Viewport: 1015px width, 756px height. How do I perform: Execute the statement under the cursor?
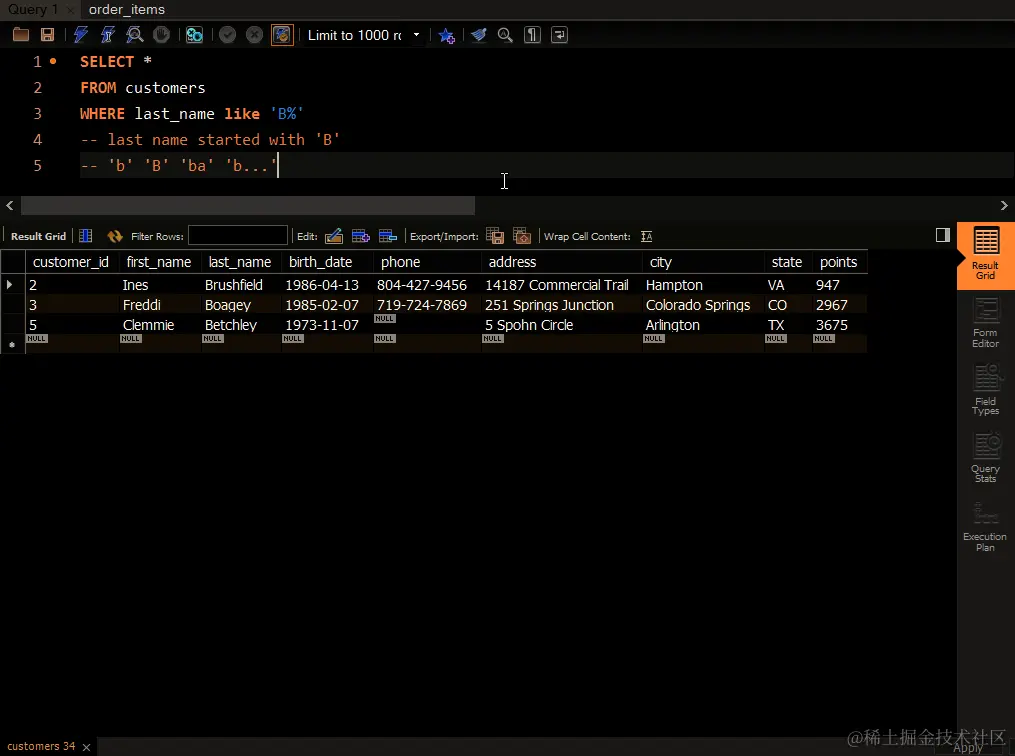pos(107,35)
